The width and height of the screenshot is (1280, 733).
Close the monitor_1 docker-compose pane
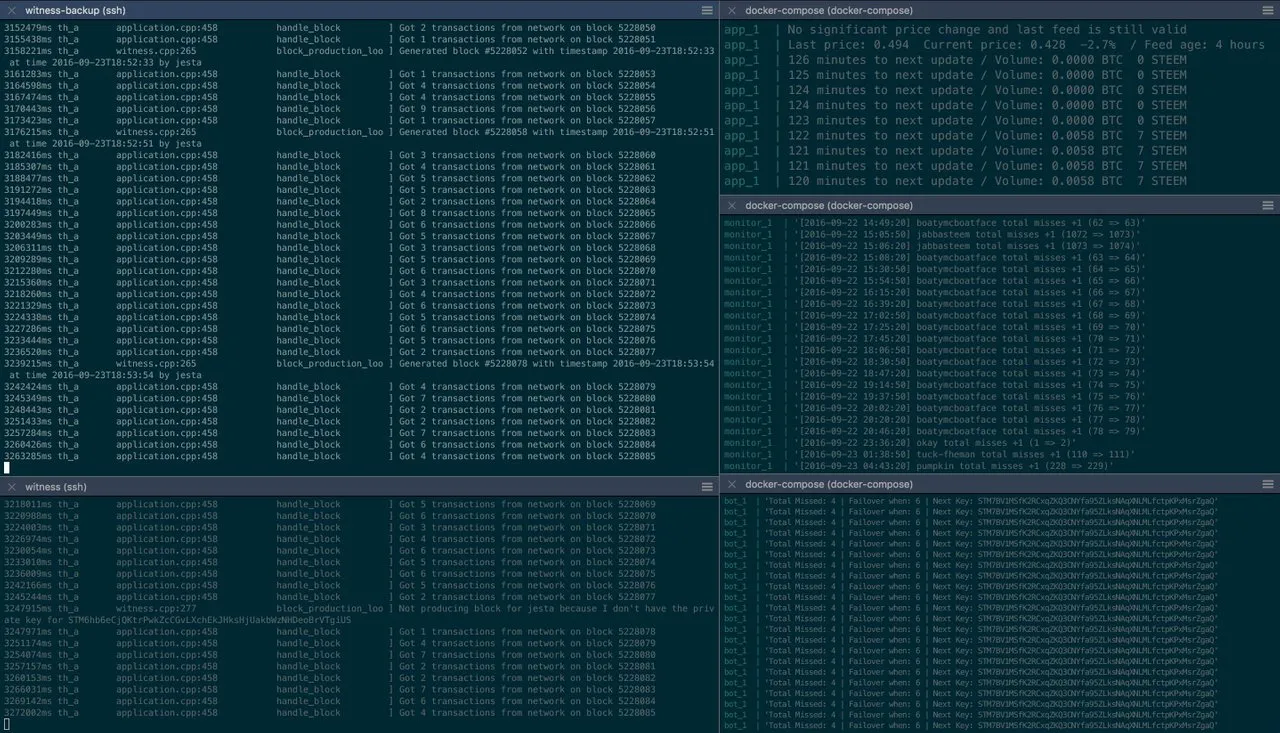732,204
